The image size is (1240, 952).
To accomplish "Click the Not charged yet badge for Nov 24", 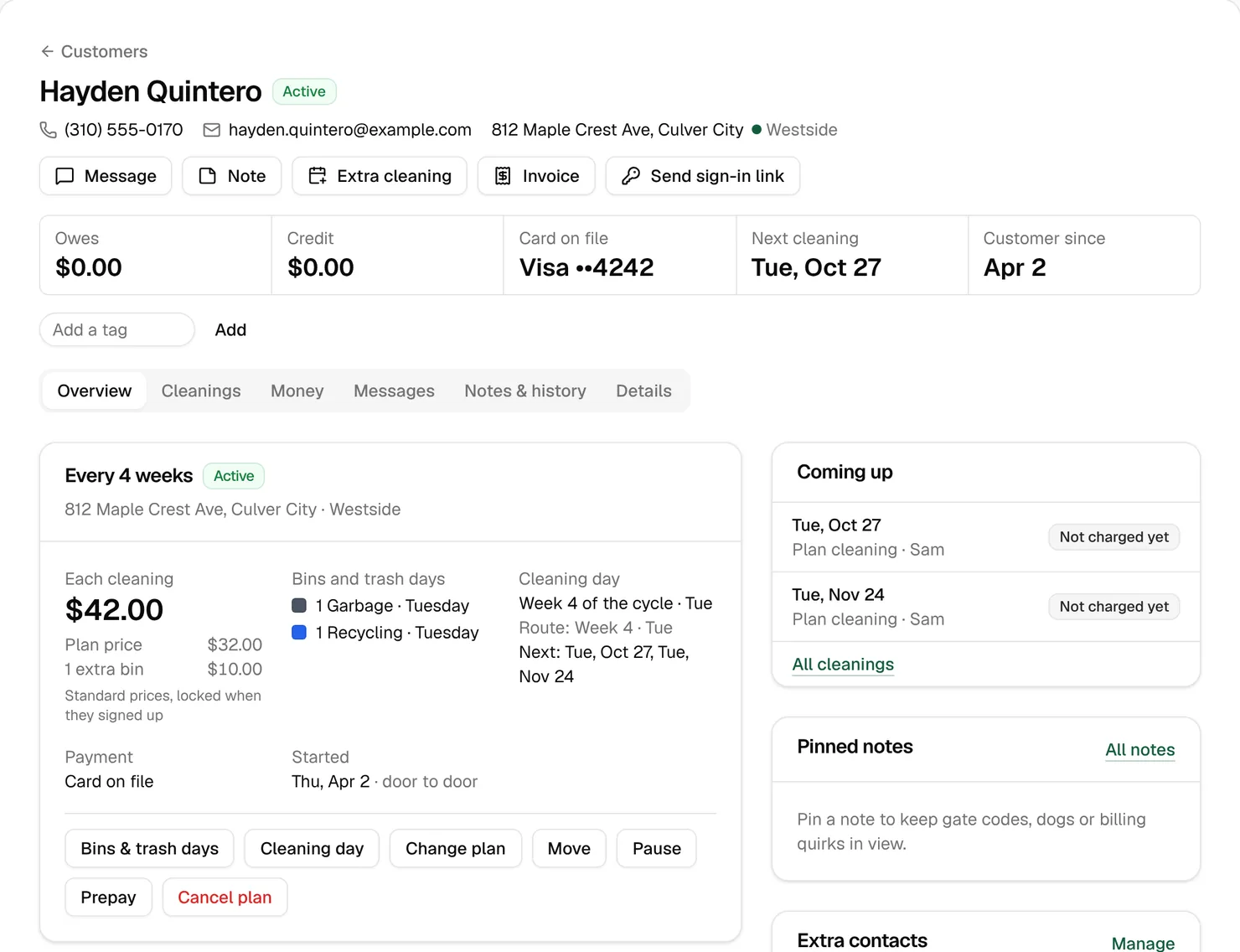I will tap(1114, 607).
